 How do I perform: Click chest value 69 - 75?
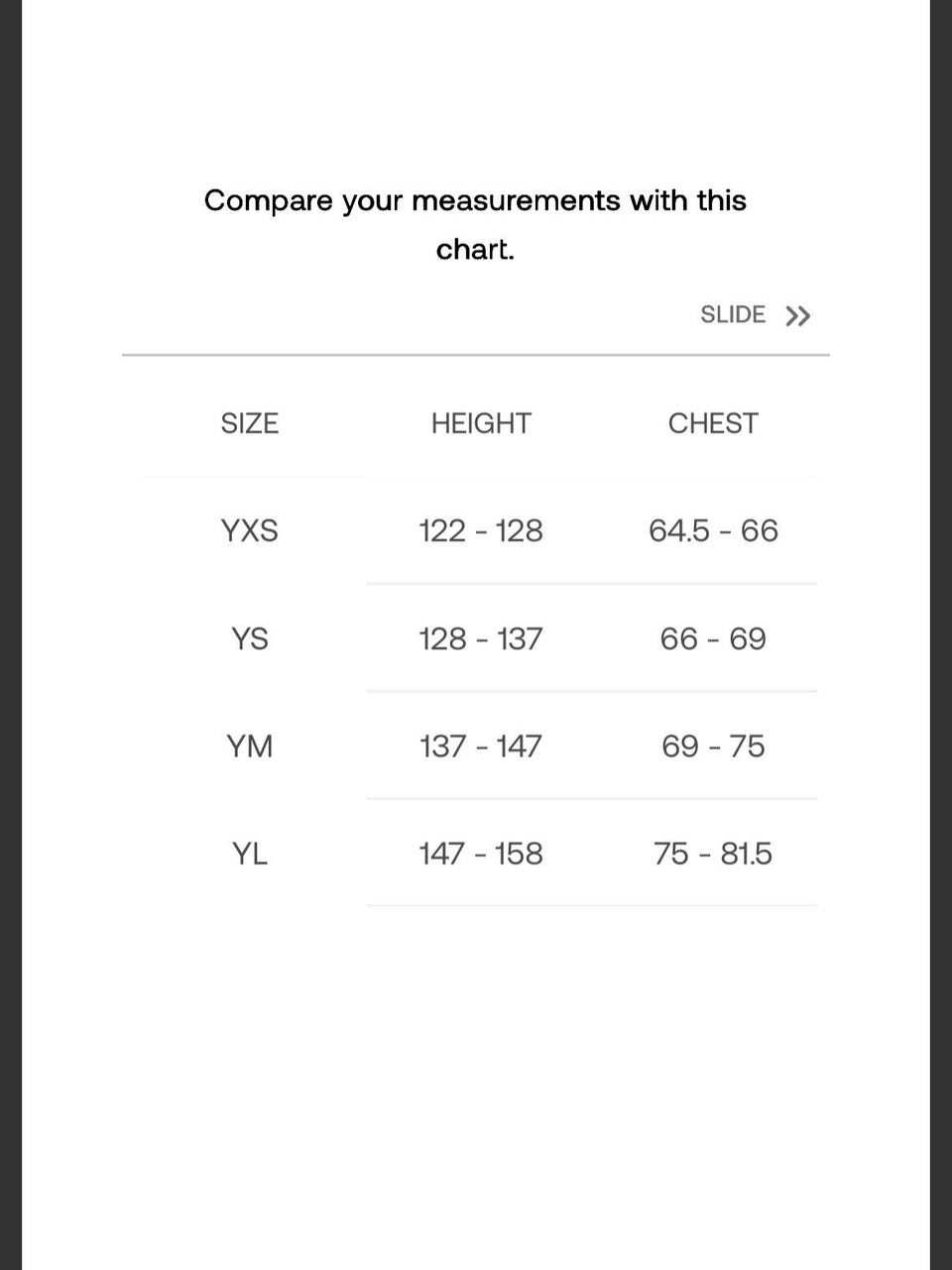(713, 747)
